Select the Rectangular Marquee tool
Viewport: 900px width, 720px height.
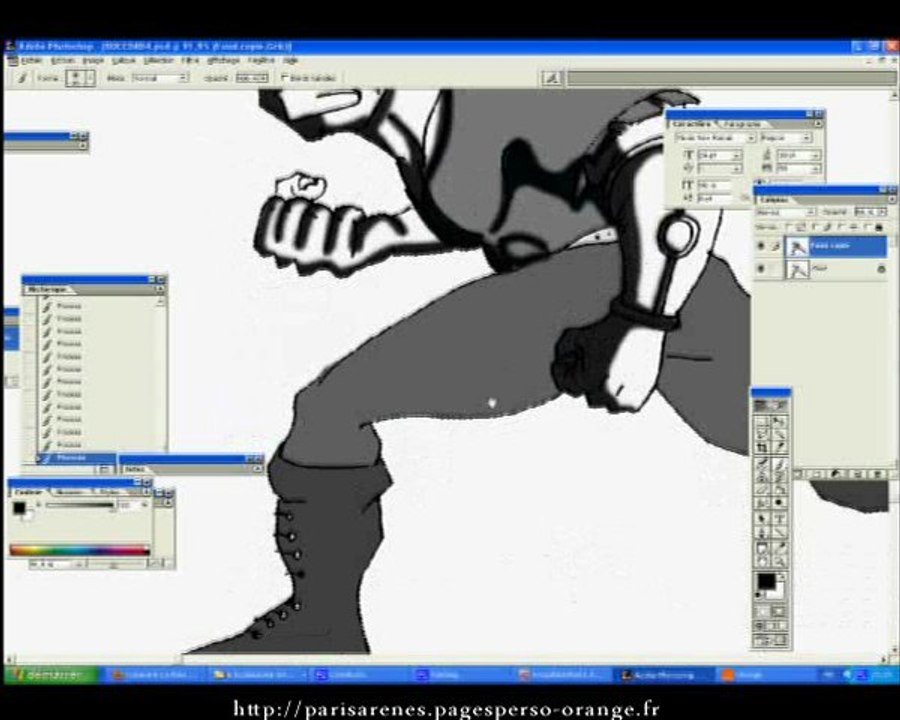point(761,421)
